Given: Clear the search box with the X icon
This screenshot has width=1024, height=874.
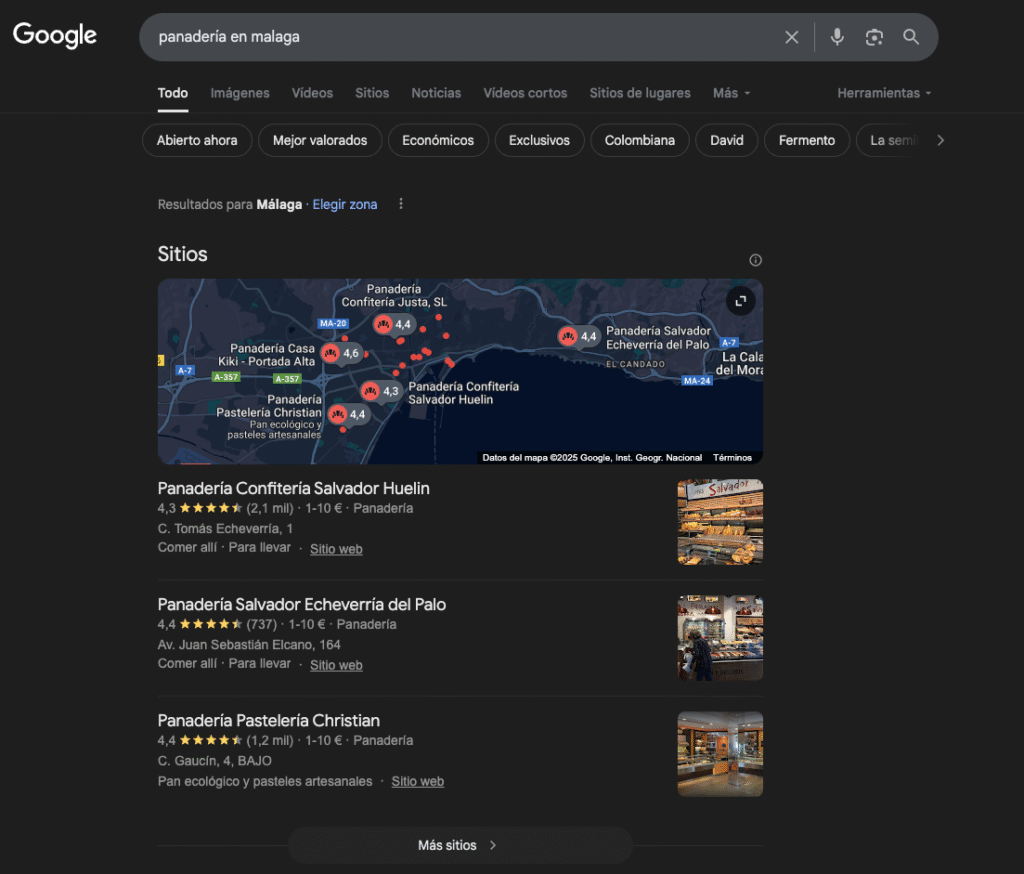Looking at the screenshot, I should [x=792, y=37].
